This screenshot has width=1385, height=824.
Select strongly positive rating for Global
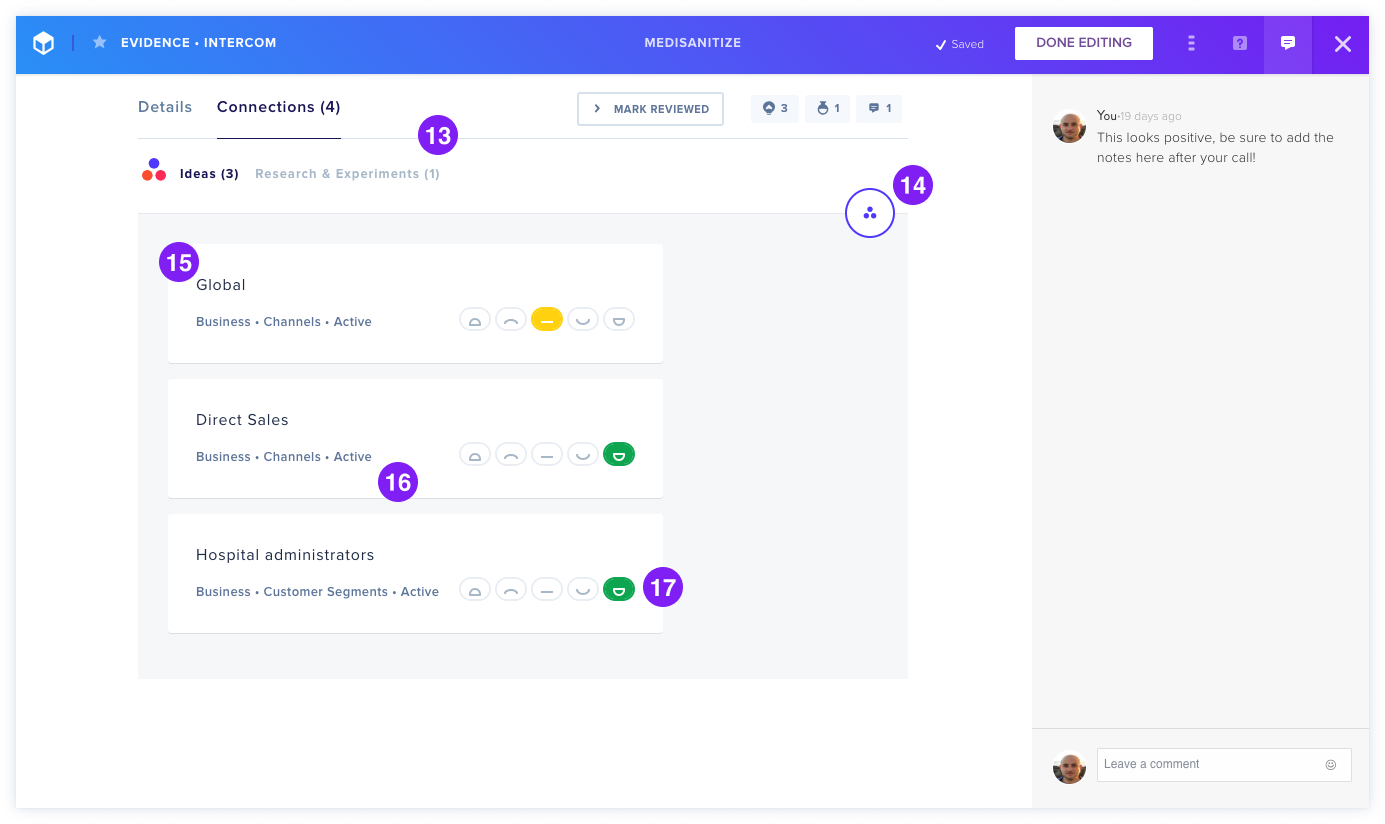click(x=619, y=320)
